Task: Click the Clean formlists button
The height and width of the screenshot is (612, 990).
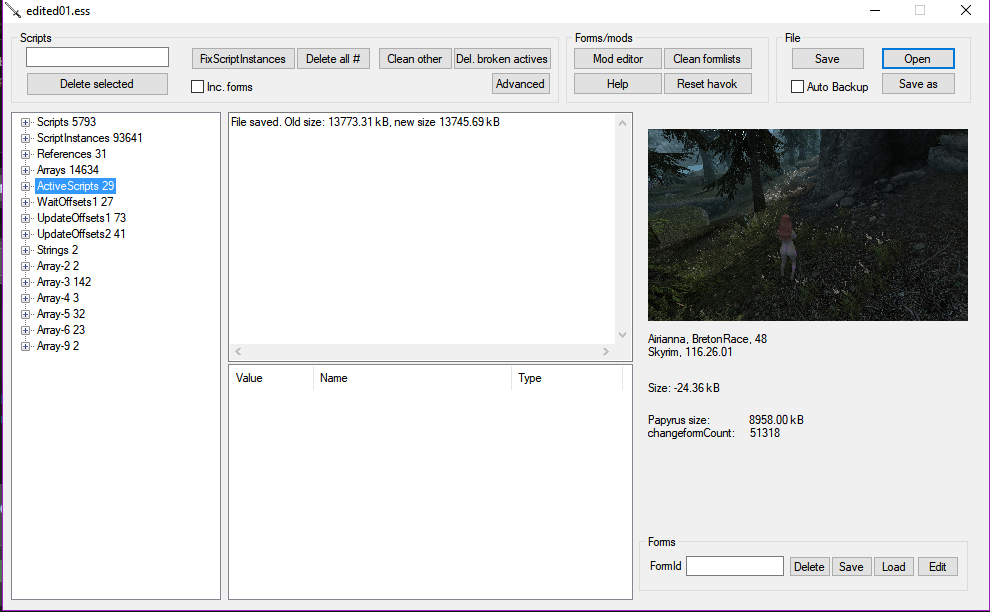Action: [x=707, y=59]
